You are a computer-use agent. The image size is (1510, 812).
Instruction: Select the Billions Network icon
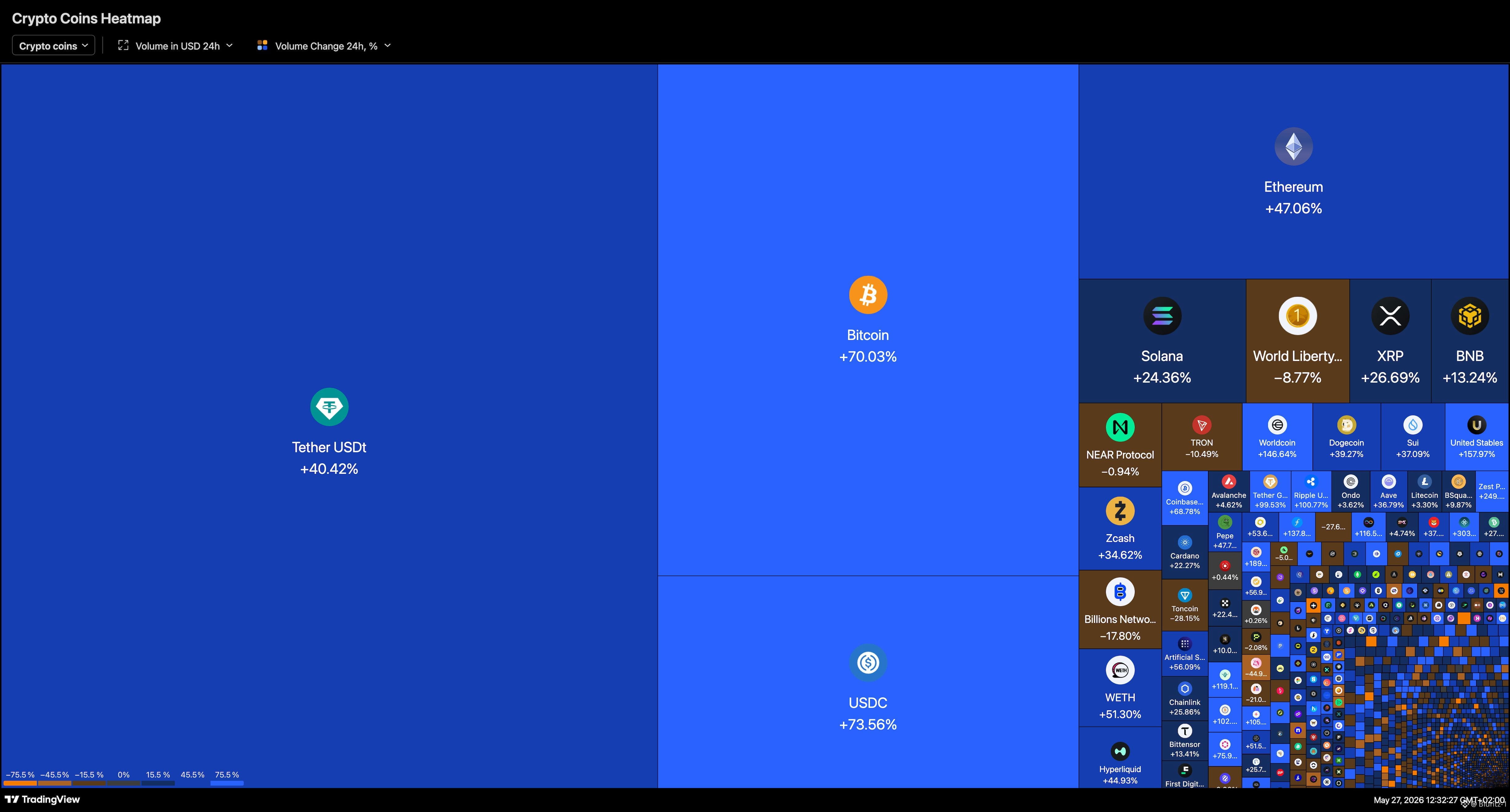pos(1120,592)
